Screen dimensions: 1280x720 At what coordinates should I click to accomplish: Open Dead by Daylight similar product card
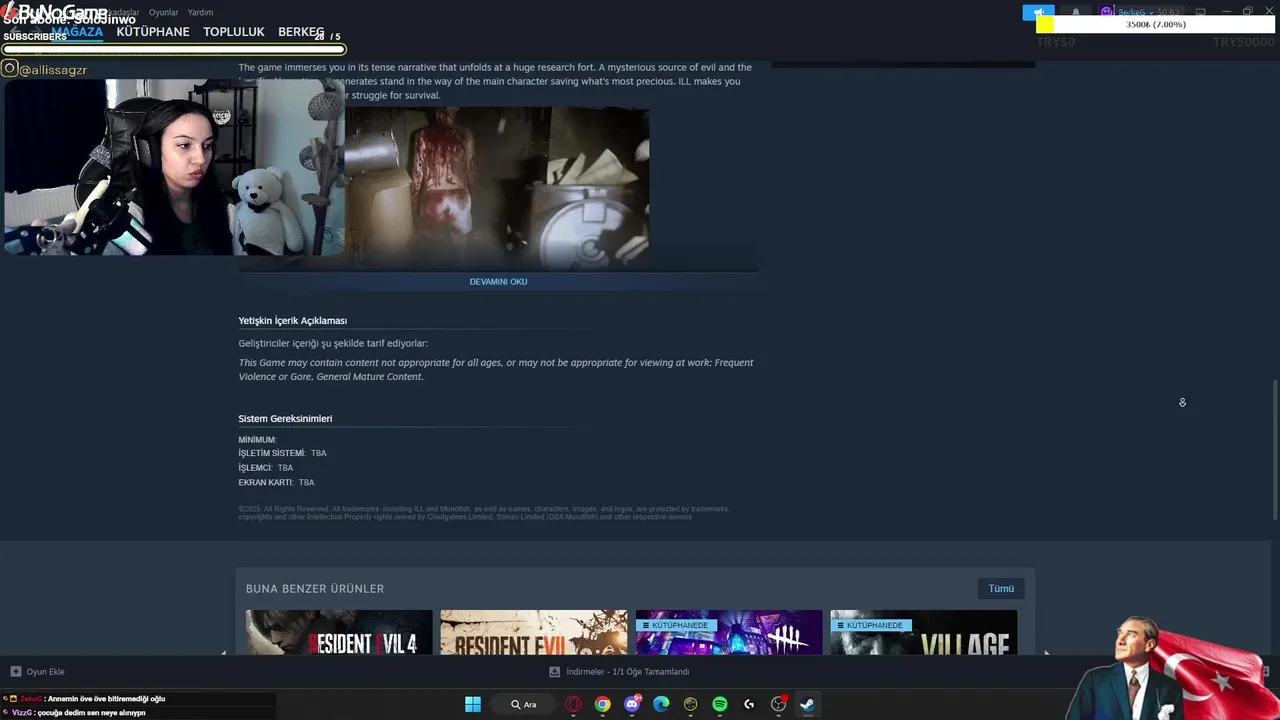click(729, 632)
